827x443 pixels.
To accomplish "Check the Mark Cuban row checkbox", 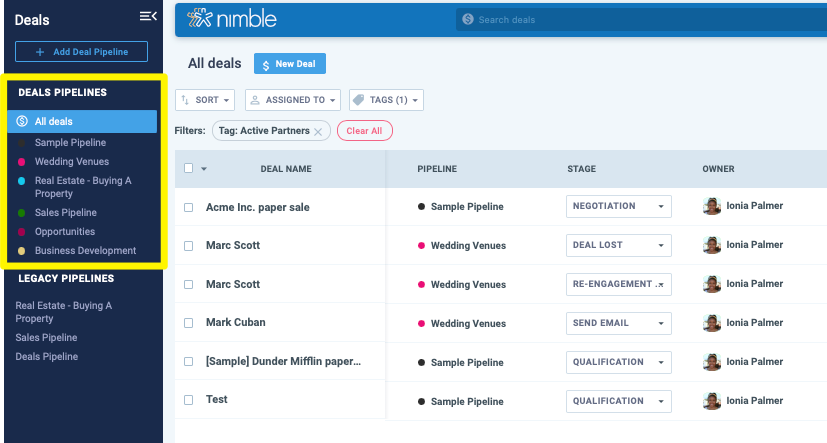I will pyautogui.click(x=188, y=323).
